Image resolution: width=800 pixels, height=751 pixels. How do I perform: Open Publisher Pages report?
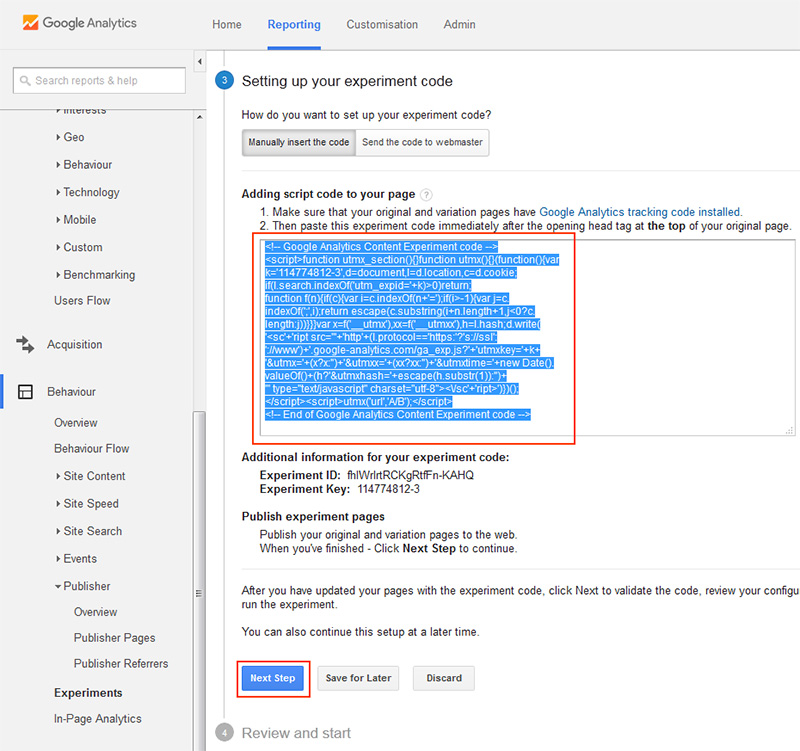coord(114,638)
